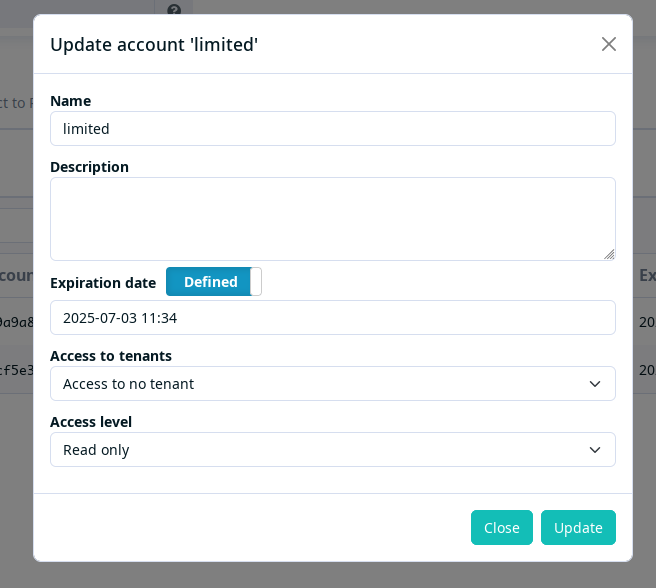Screen dimensions: 656x588
Task: Click the chevron arrow in Access level
Action: [x=595, y=450]
